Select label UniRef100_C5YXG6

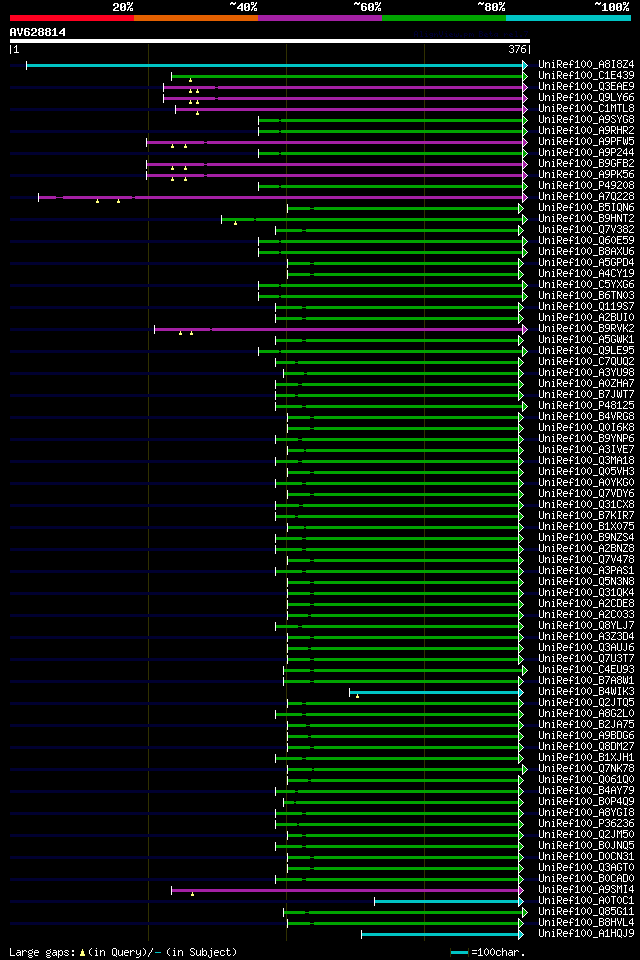click(x=586, y=285)
